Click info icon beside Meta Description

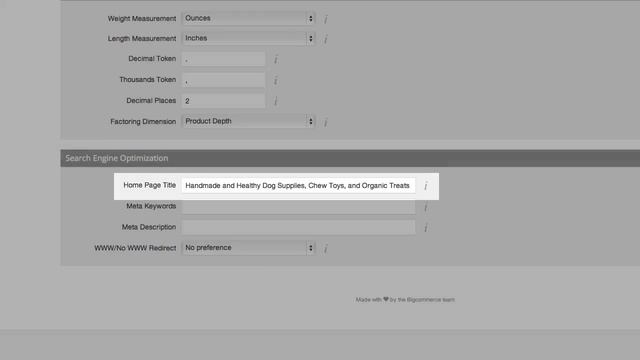point(426,228)
